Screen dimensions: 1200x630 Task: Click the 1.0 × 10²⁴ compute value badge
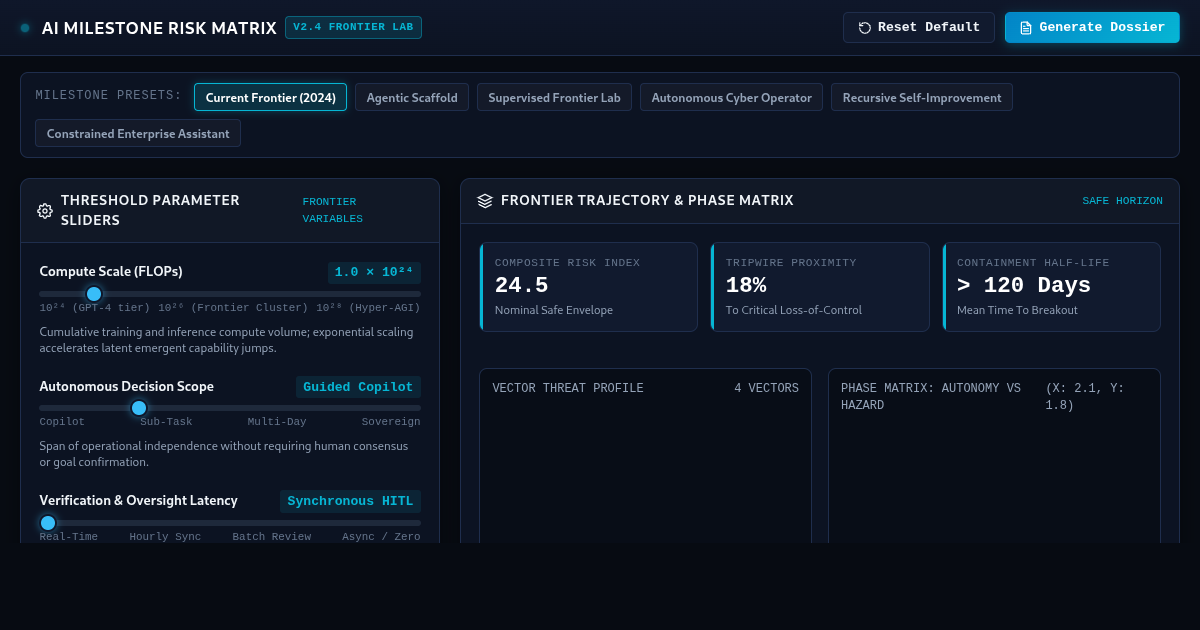tap(374, 273)
